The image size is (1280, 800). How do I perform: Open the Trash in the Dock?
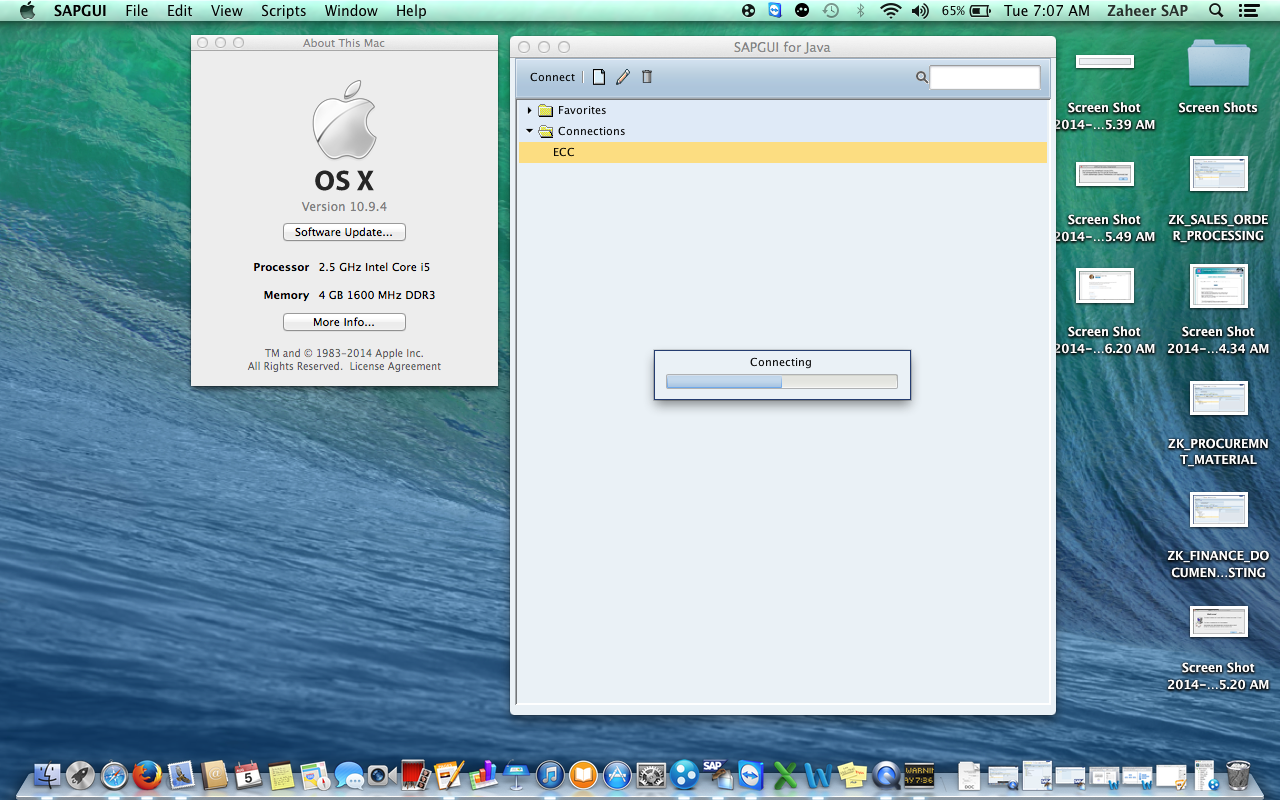click(1238, 774)
